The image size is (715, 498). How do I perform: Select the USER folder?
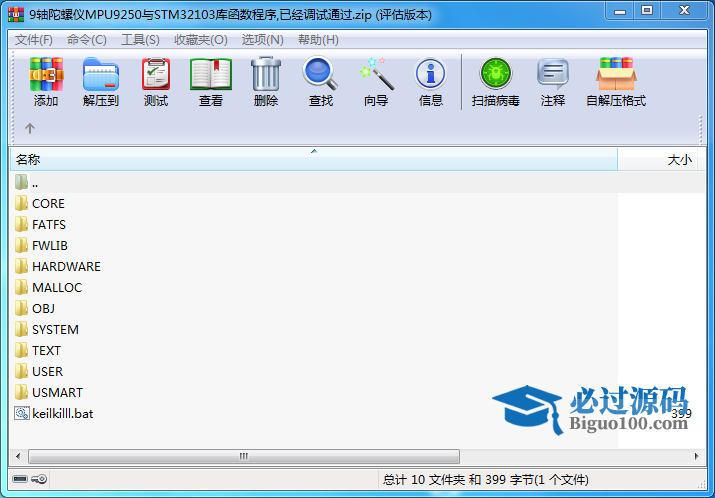point(39,371)
